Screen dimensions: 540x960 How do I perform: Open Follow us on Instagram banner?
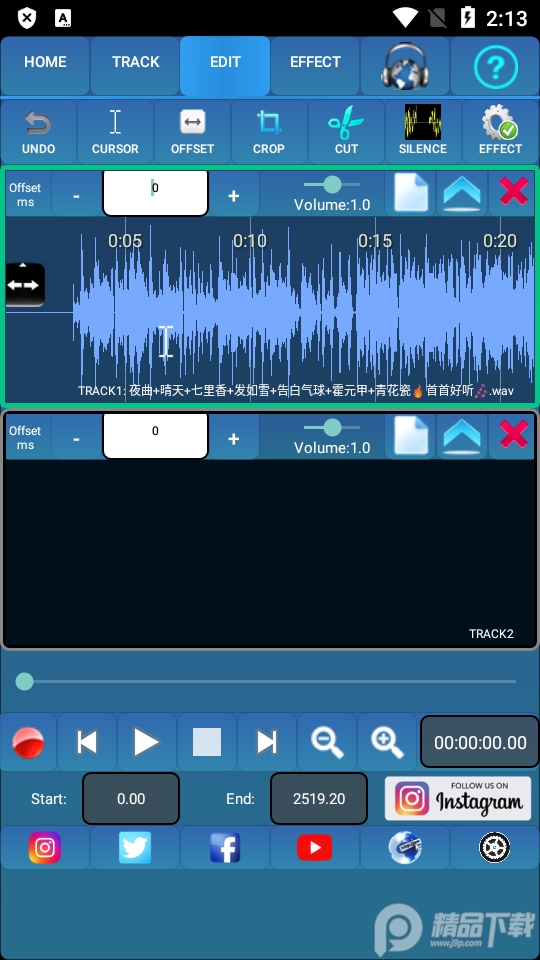(x=458, y=798)
